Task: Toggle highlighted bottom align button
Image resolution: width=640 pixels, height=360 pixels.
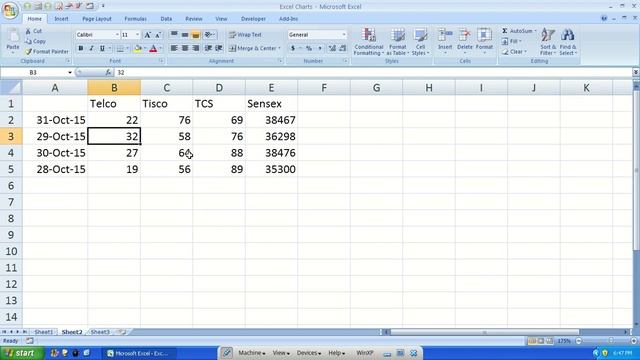Action: pos(196,35)
